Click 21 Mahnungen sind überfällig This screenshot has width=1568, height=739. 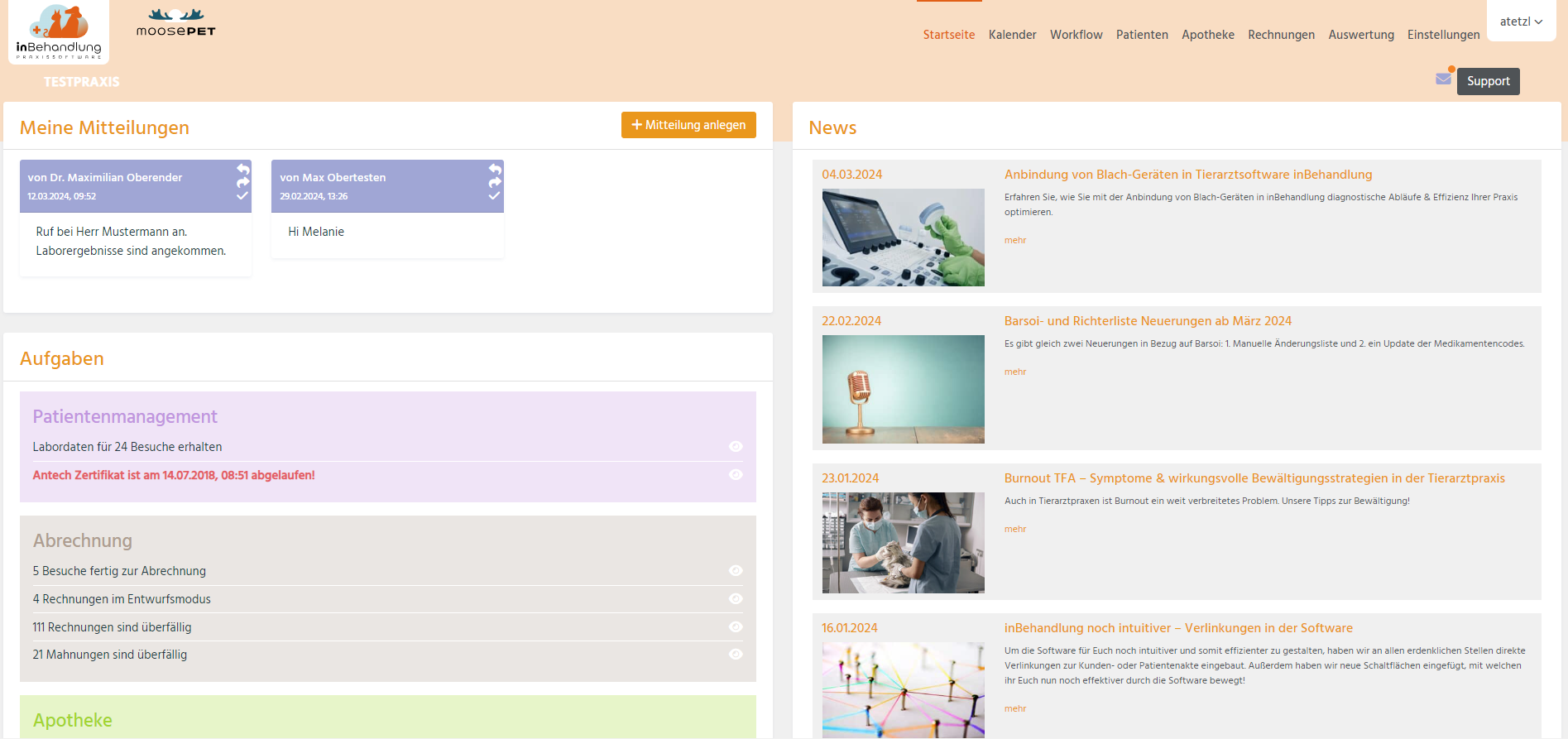[x=110, y=655]
